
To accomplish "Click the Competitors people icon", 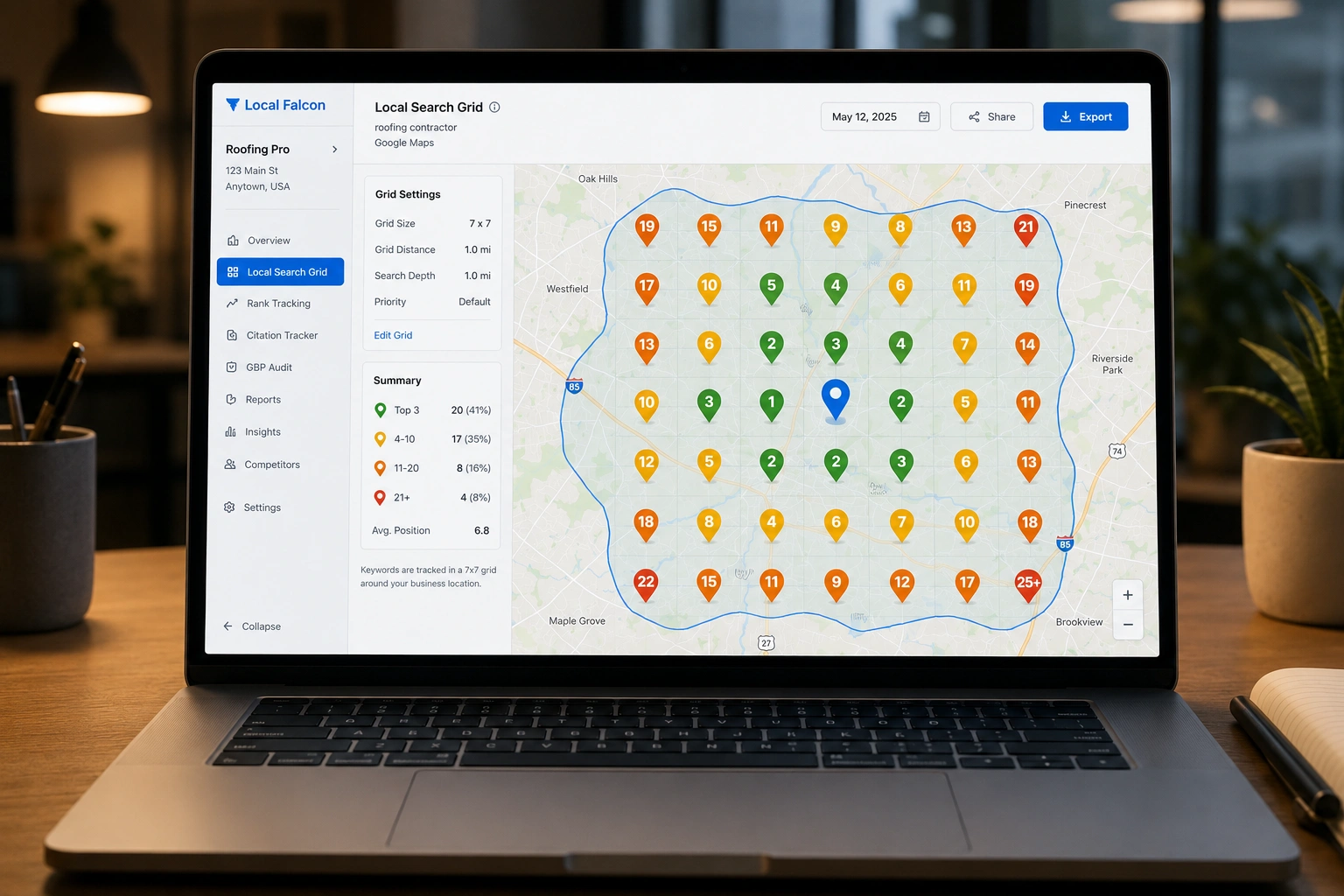I will 230,465.
